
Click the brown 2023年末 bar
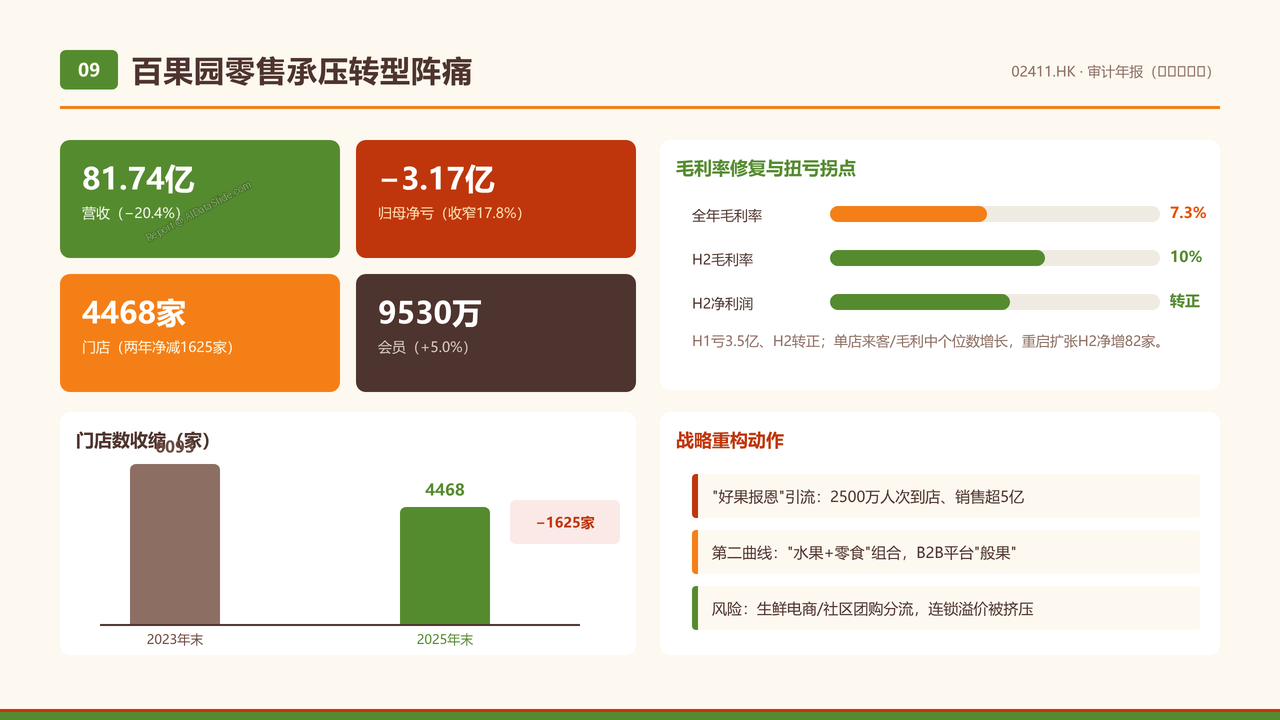tap(175, 544)
